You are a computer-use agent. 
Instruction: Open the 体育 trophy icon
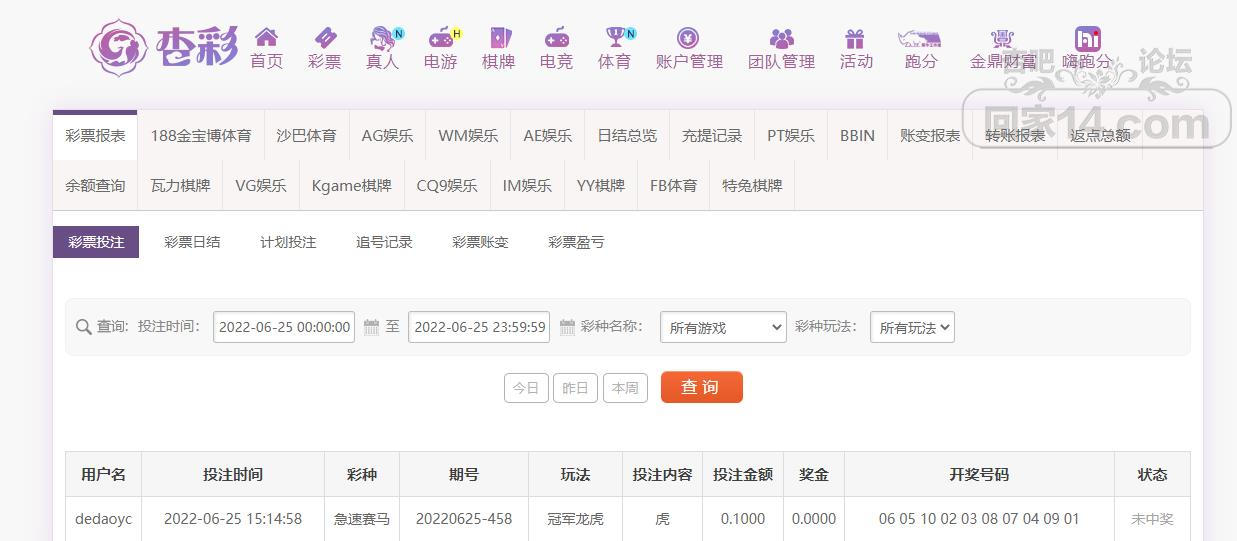pyautogui.click(x=615, y=37)
